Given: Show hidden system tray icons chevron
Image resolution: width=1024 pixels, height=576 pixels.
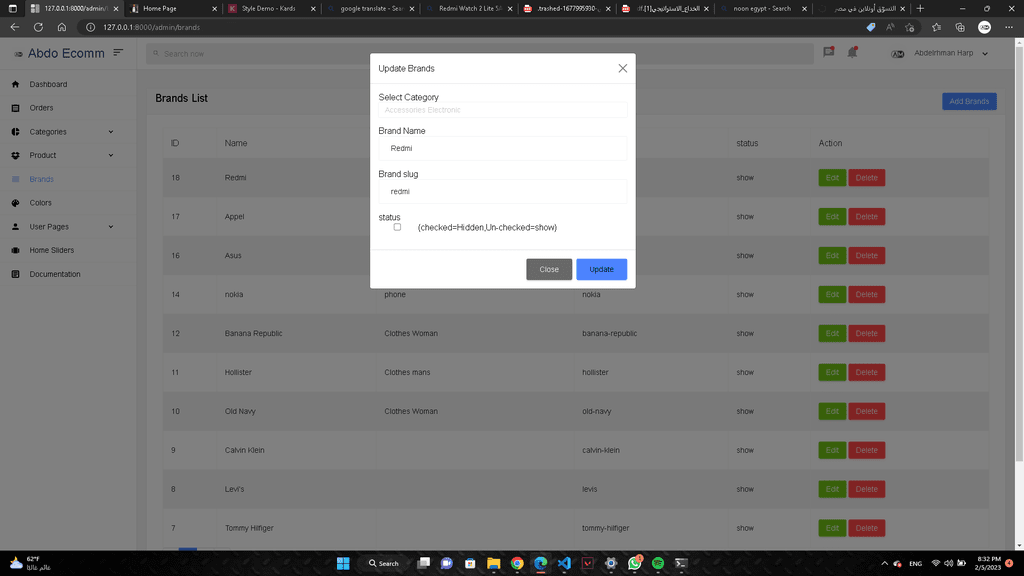Looking at the screenshot, I should pos(884,563).
